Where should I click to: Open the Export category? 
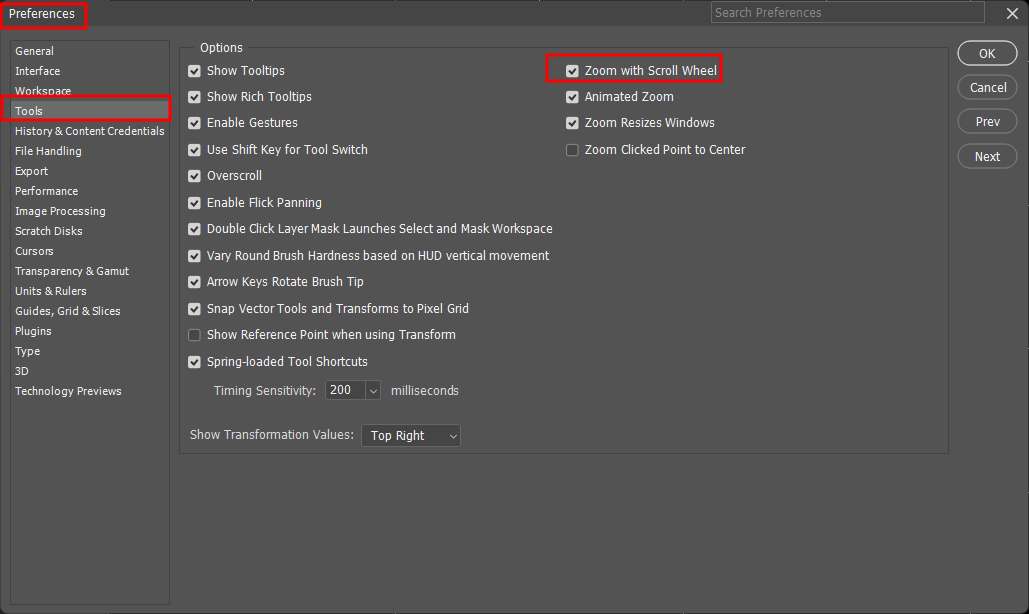tap(32, 171)
